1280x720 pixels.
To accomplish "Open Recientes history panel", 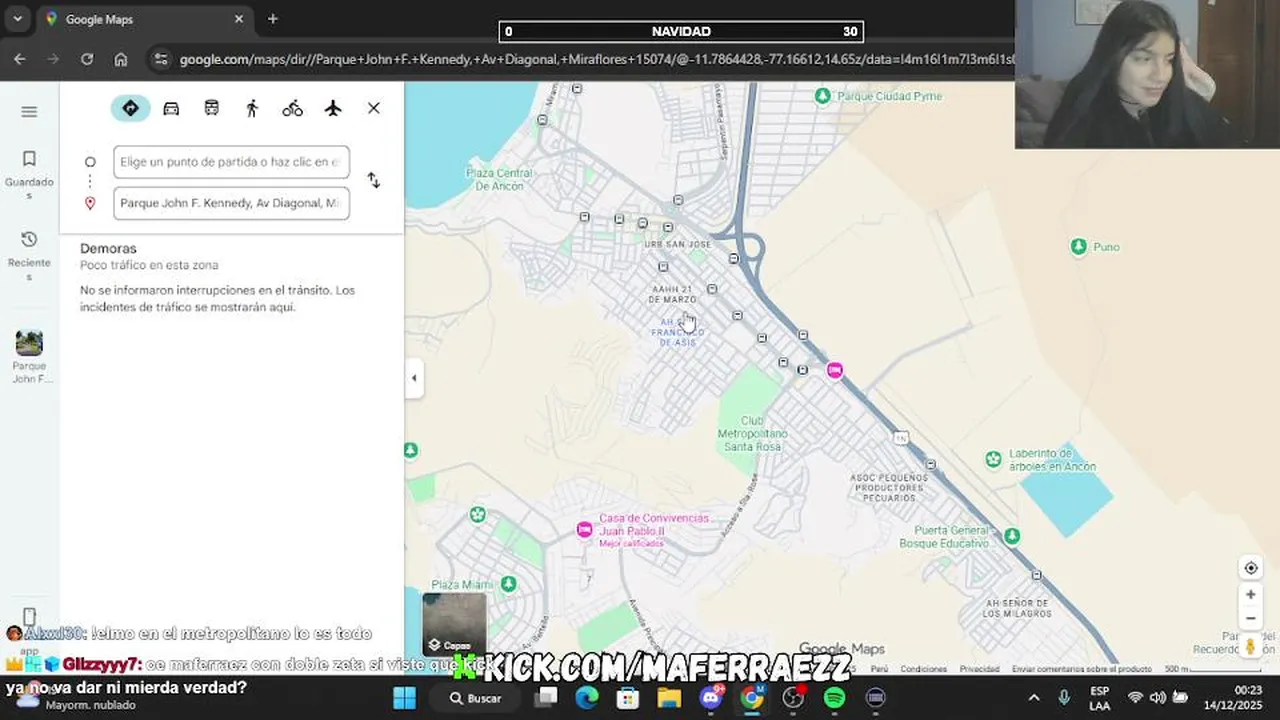I will click(29, 256).
